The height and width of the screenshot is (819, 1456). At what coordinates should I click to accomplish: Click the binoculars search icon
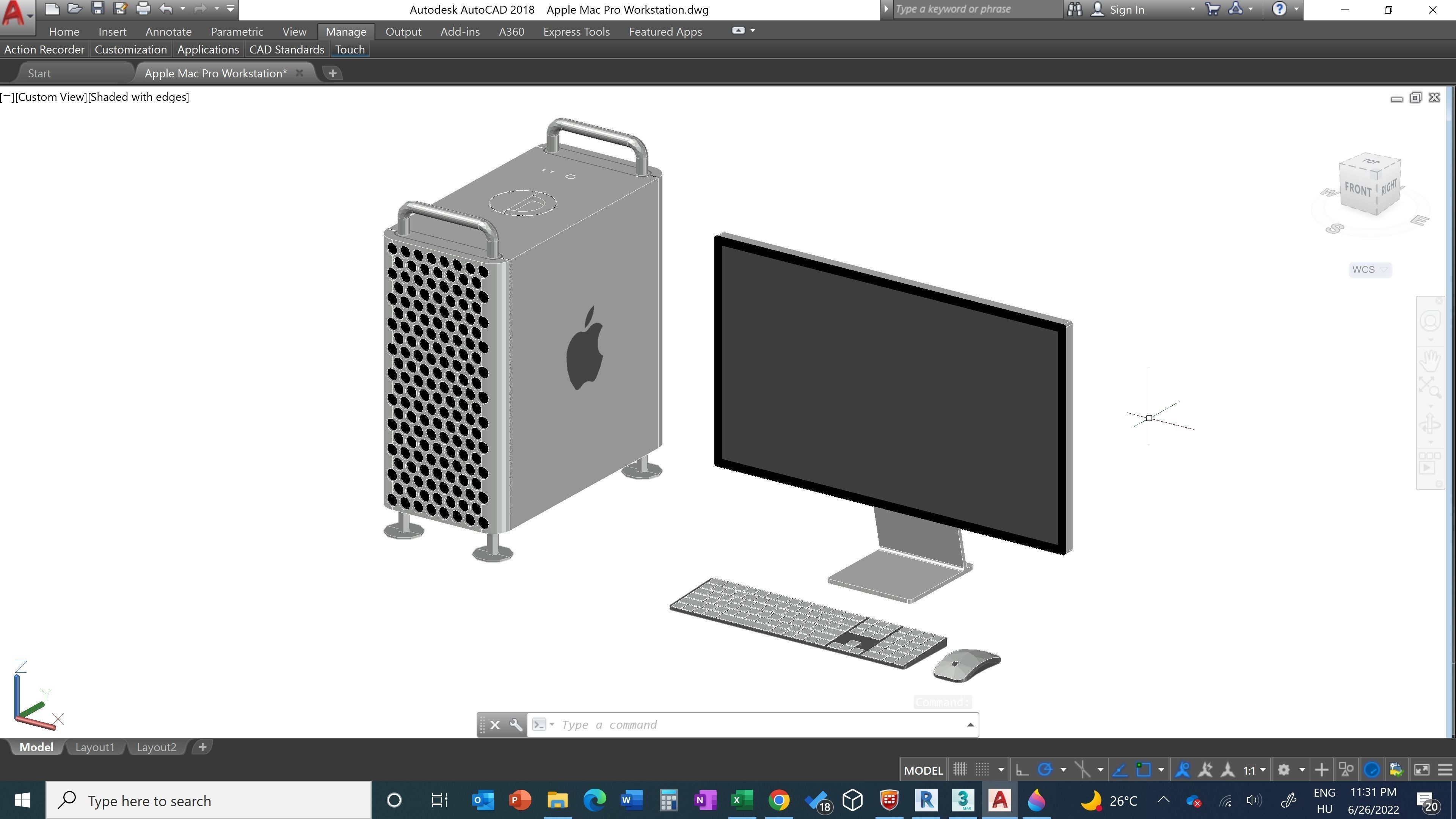click(x=1075, y=9)
